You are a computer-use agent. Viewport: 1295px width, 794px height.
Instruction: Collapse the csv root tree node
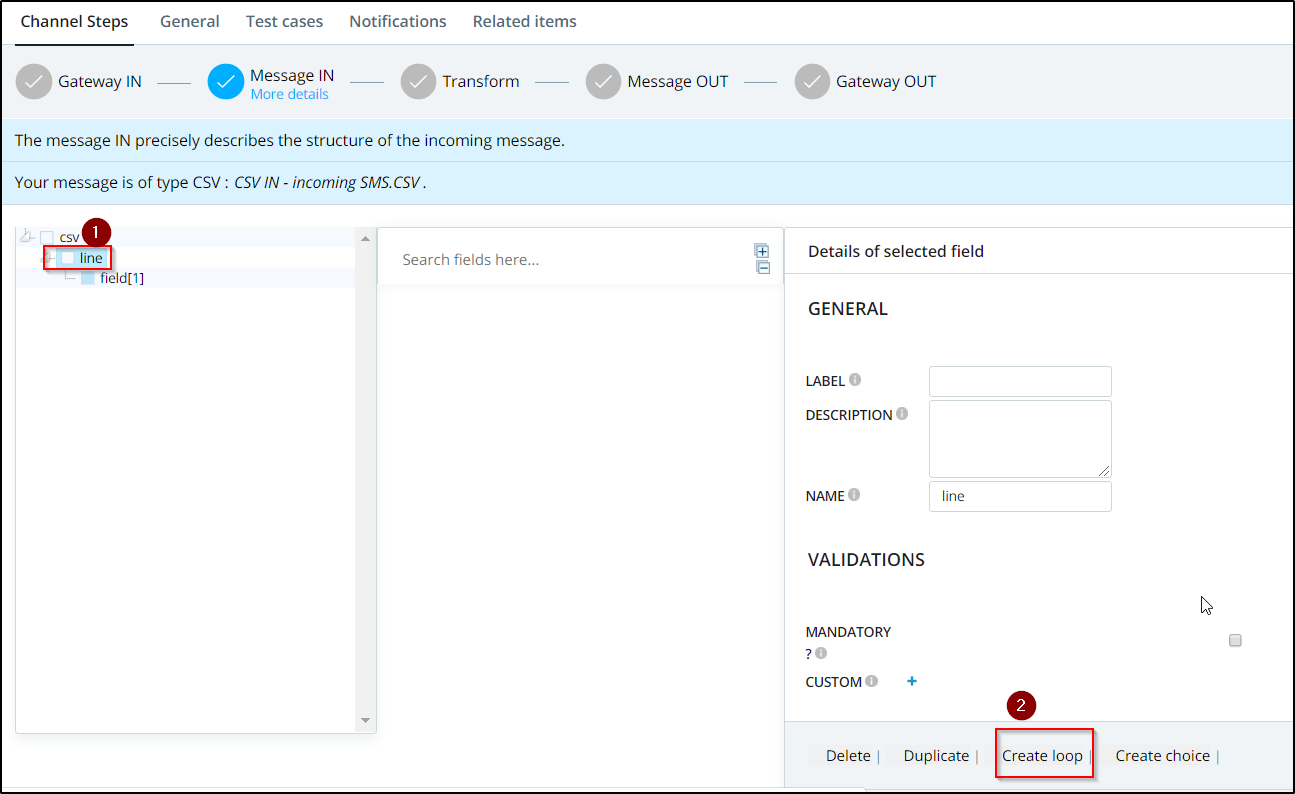tap(26, 237)
